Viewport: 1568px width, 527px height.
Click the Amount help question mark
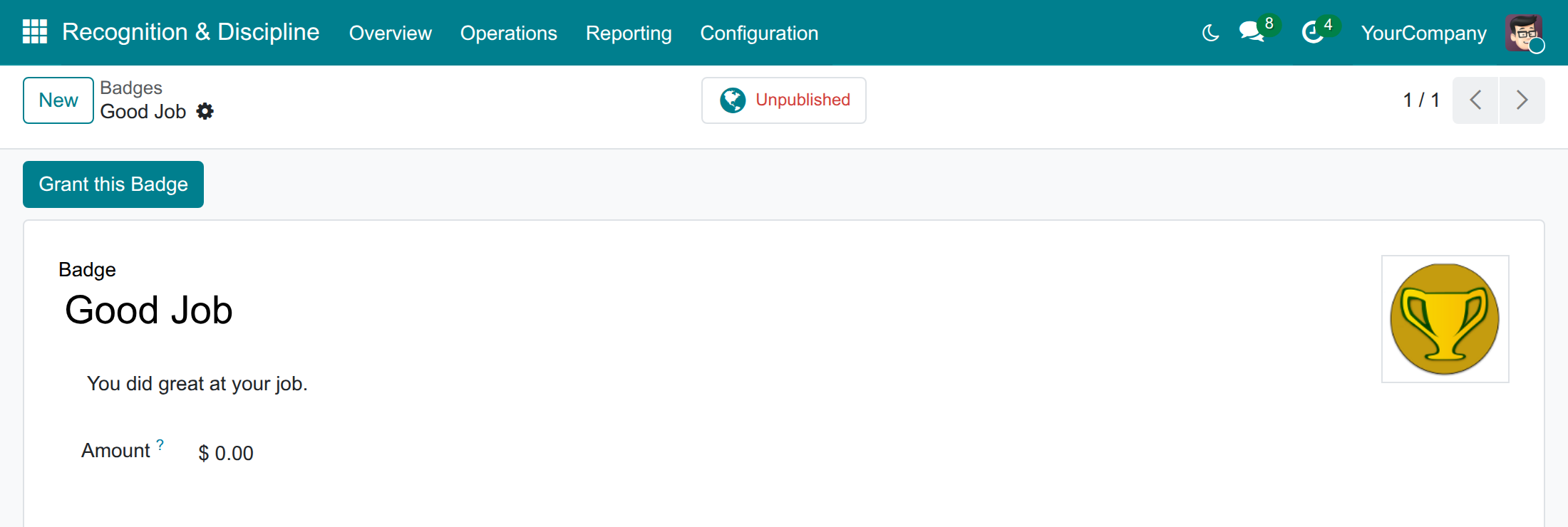(160, 444)
